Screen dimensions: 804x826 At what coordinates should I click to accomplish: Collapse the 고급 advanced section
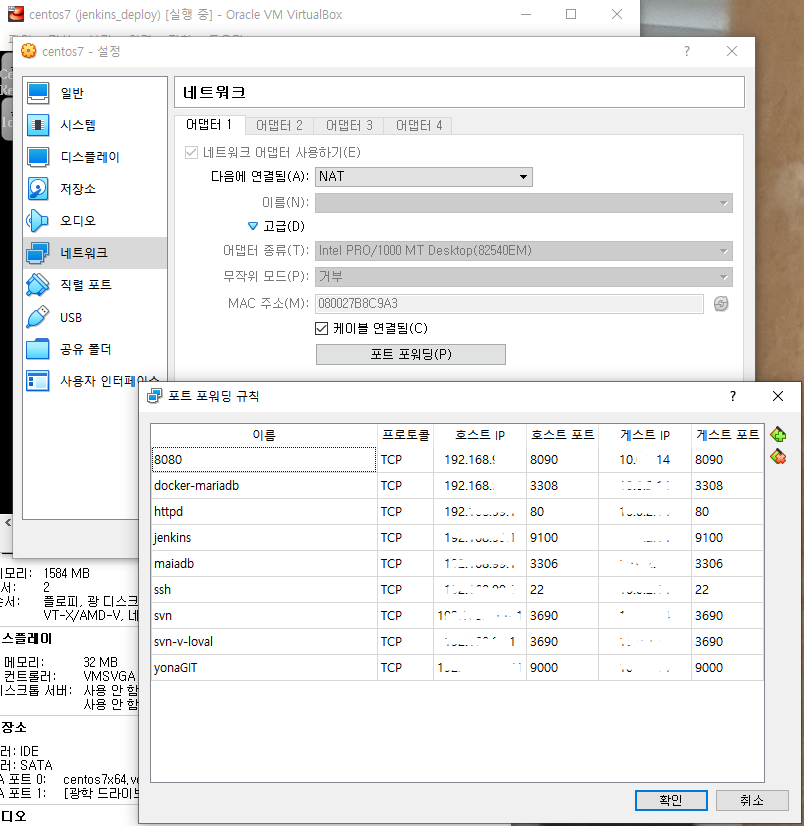coord(253,226)
